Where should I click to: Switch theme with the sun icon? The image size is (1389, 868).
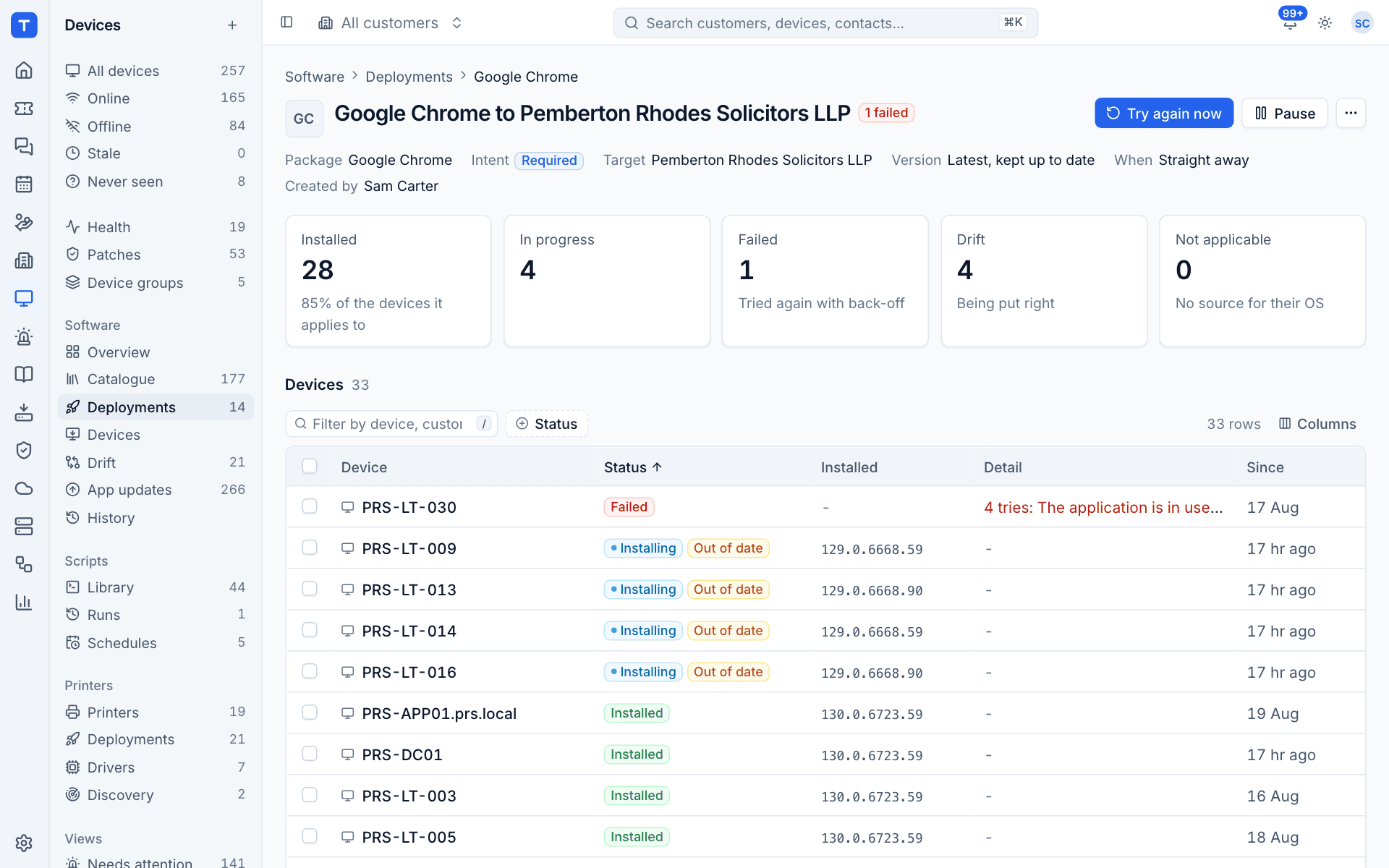1325,23
